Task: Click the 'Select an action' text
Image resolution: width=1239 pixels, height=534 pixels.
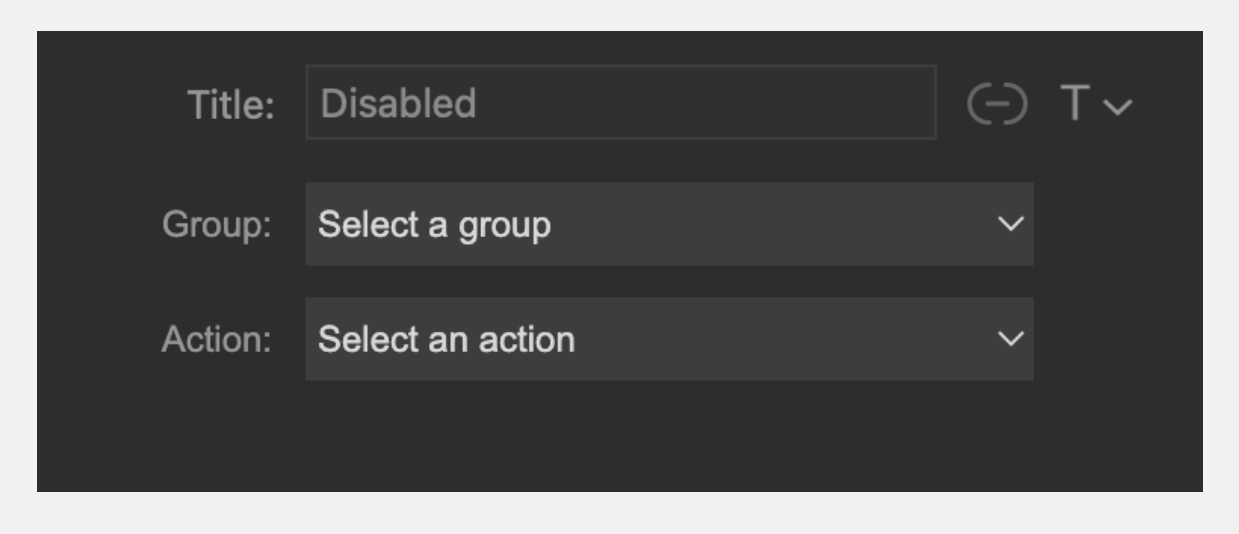Action: coord(446,340)
